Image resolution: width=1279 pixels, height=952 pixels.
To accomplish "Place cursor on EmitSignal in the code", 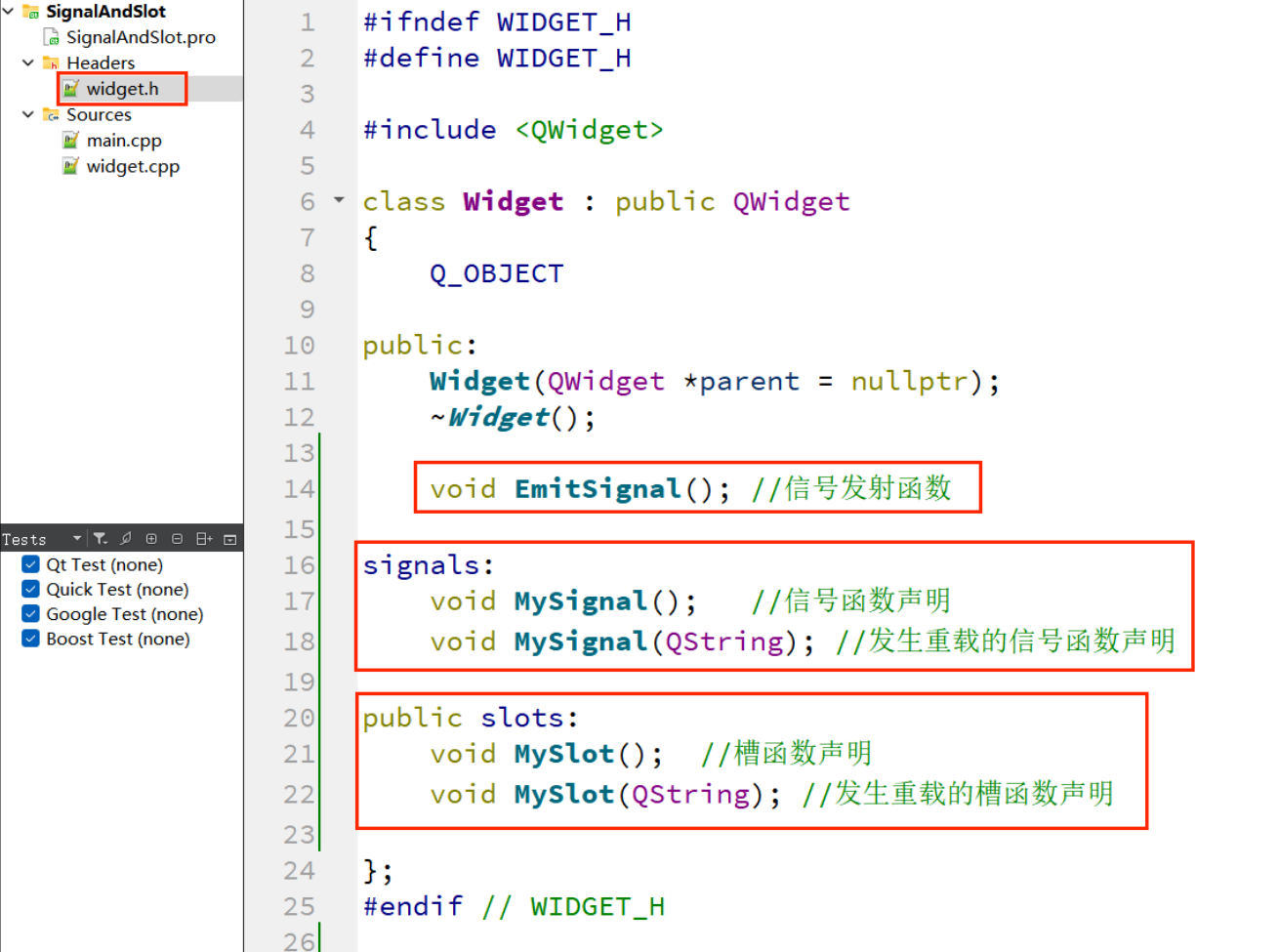I will 598,488.
